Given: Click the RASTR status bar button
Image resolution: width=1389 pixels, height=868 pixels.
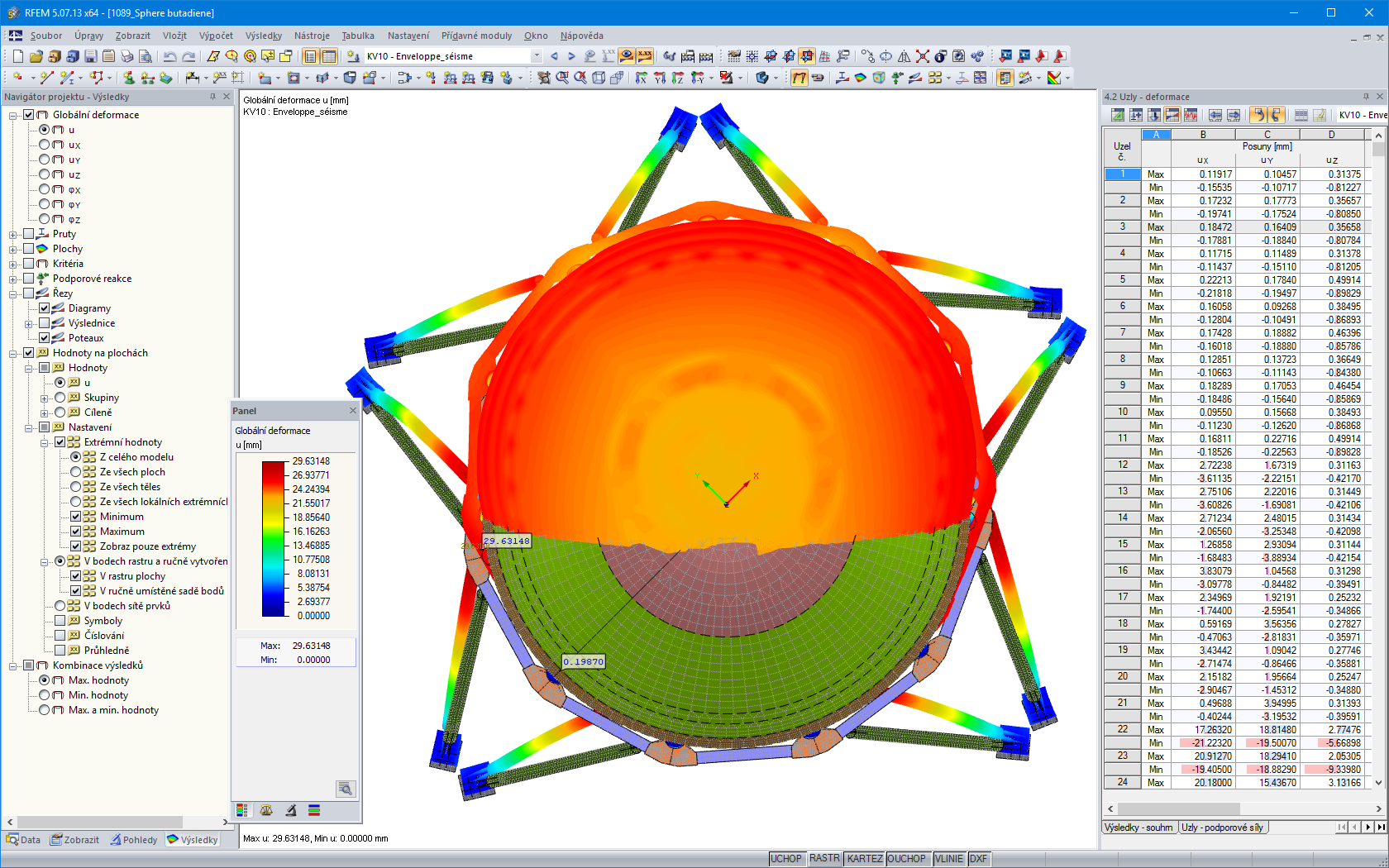Looking at the screenshot, I should [x=824, y=858].
